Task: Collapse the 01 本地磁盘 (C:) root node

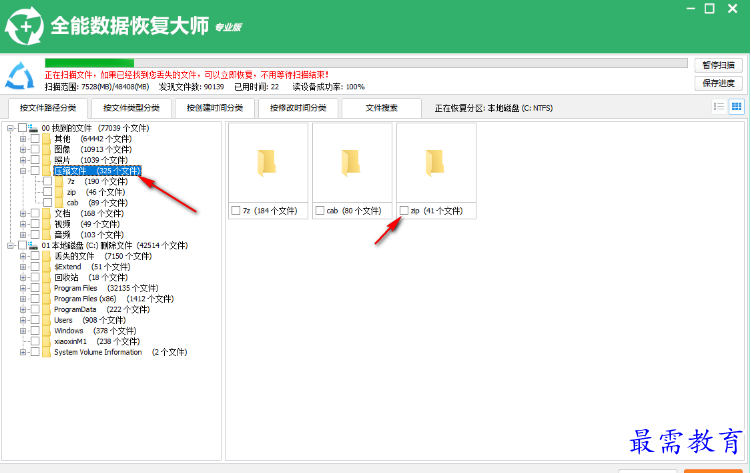Action: point(10,246)
